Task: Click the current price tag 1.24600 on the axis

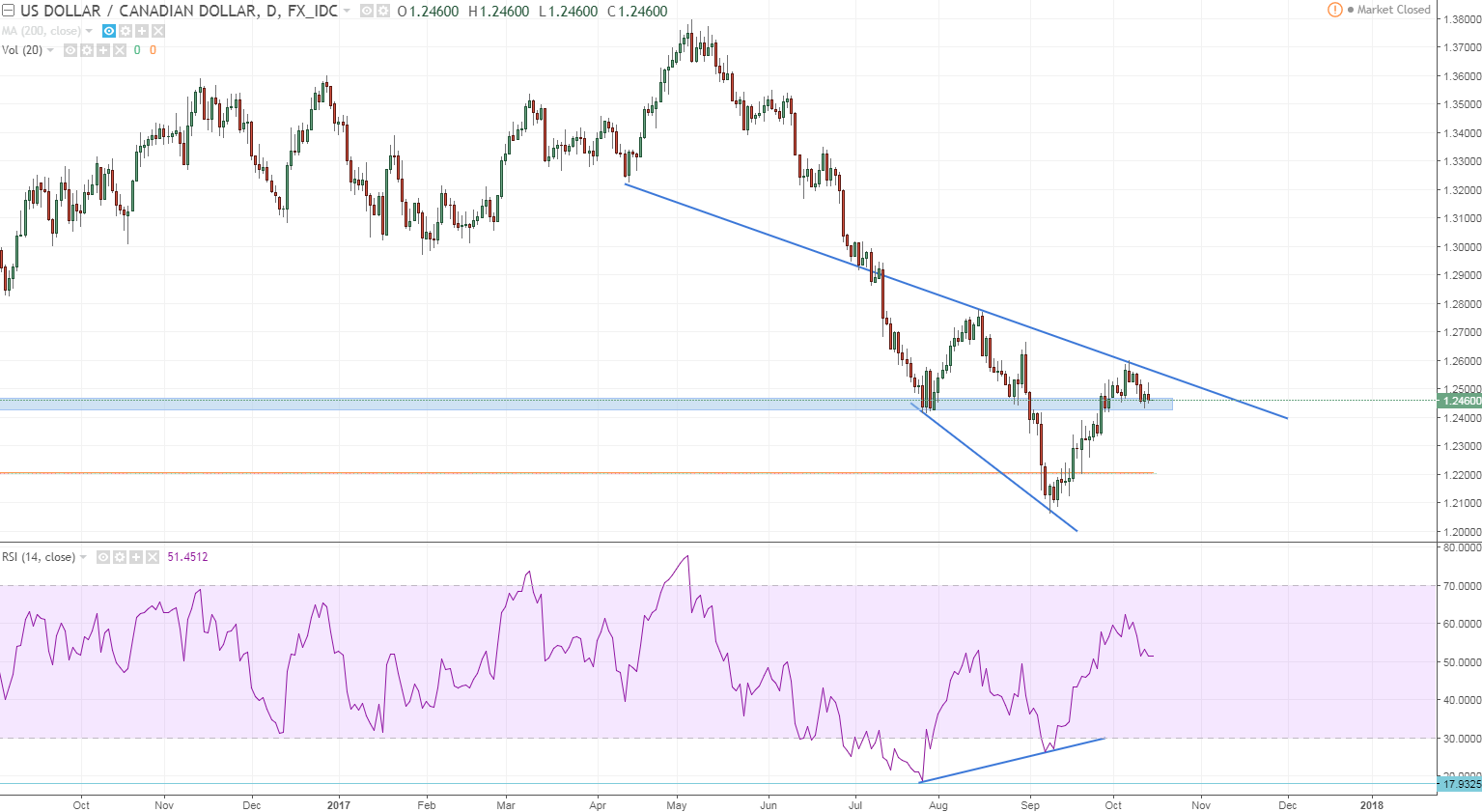Action: pyautogui.click(x=1460, y=401)
